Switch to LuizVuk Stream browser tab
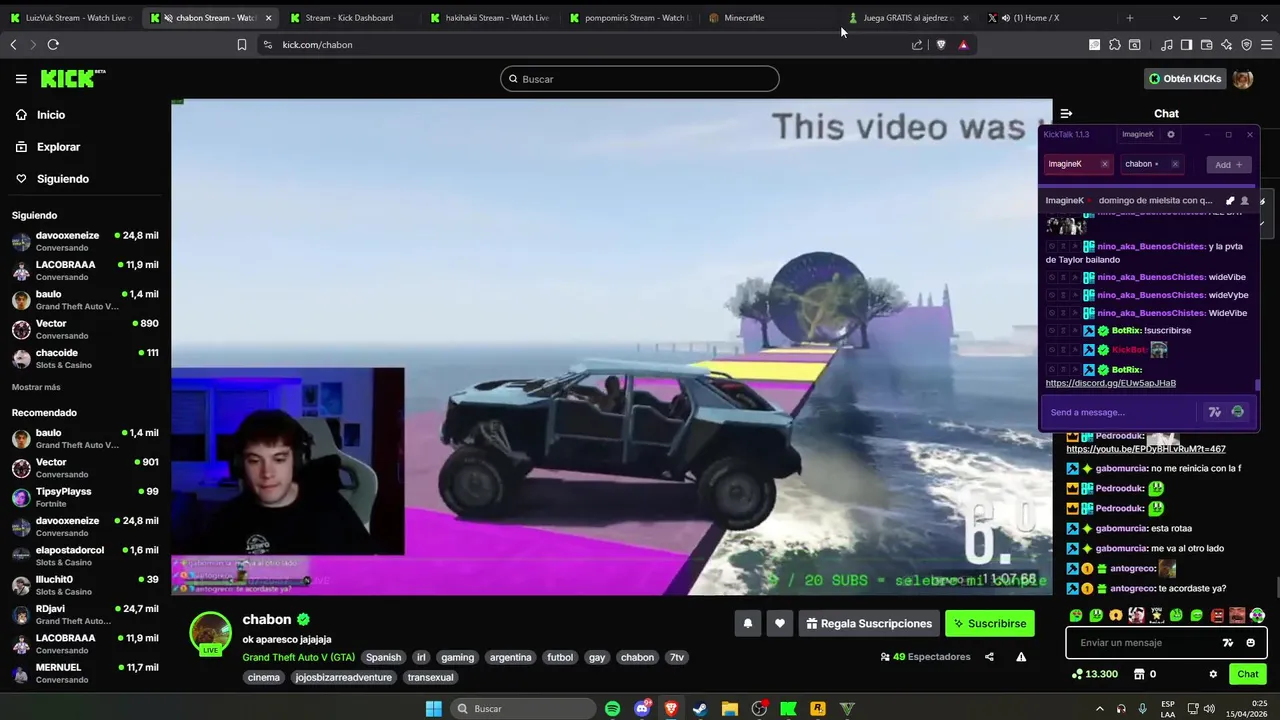1280x720 pixels. [x=70, y=18]
